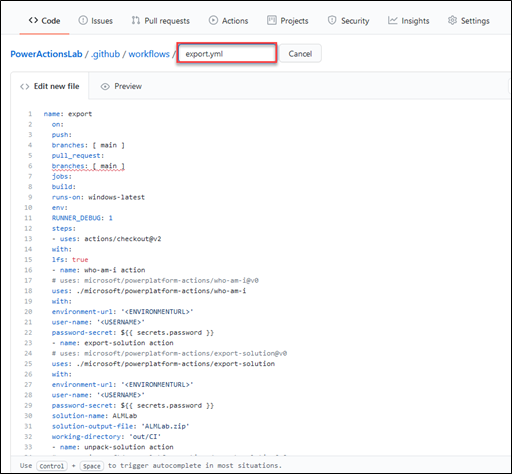Go to Pull requests tab
This screenshot has height=474, width=512.
point(161,21)
